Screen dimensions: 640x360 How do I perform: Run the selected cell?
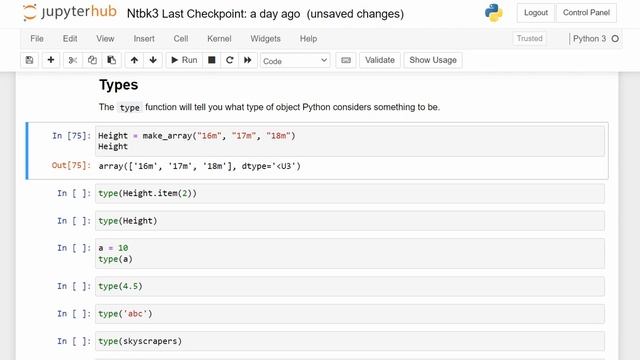(x=184, y=60)
